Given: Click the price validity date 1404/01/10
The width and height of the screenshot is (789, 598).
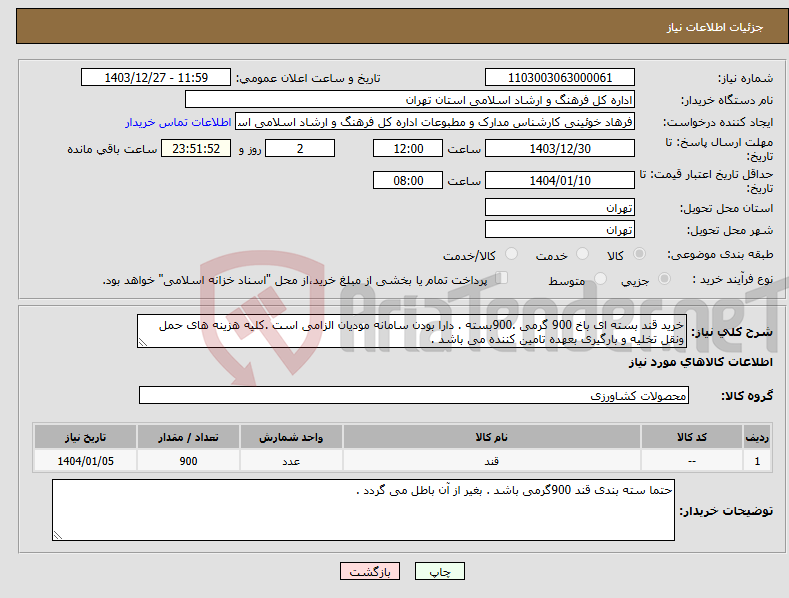Looking at the screenshot, I should pyautogui.click(x=560, y=180).
